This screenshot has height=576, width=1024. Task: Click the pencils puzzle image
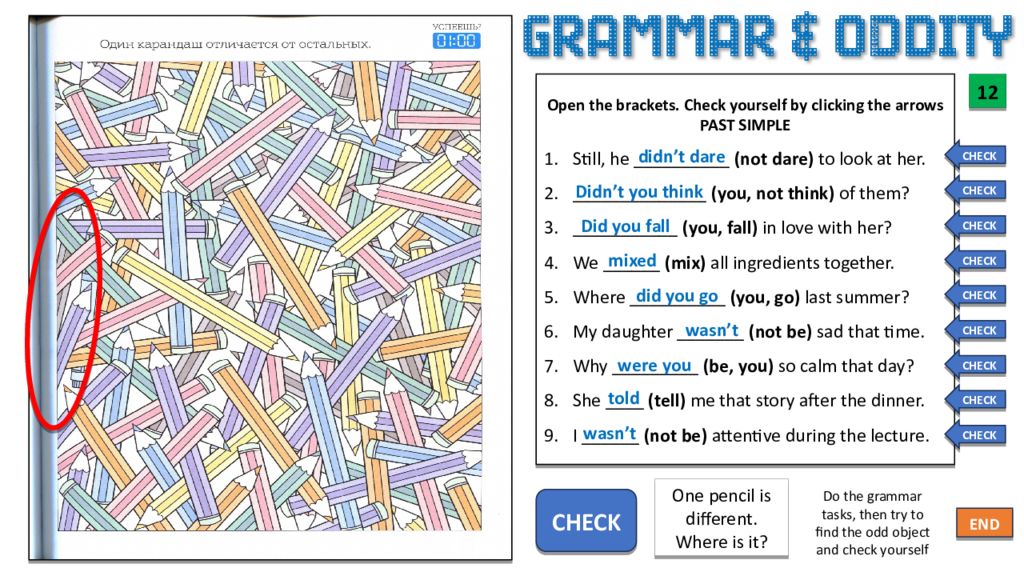(x=268, y=296)
